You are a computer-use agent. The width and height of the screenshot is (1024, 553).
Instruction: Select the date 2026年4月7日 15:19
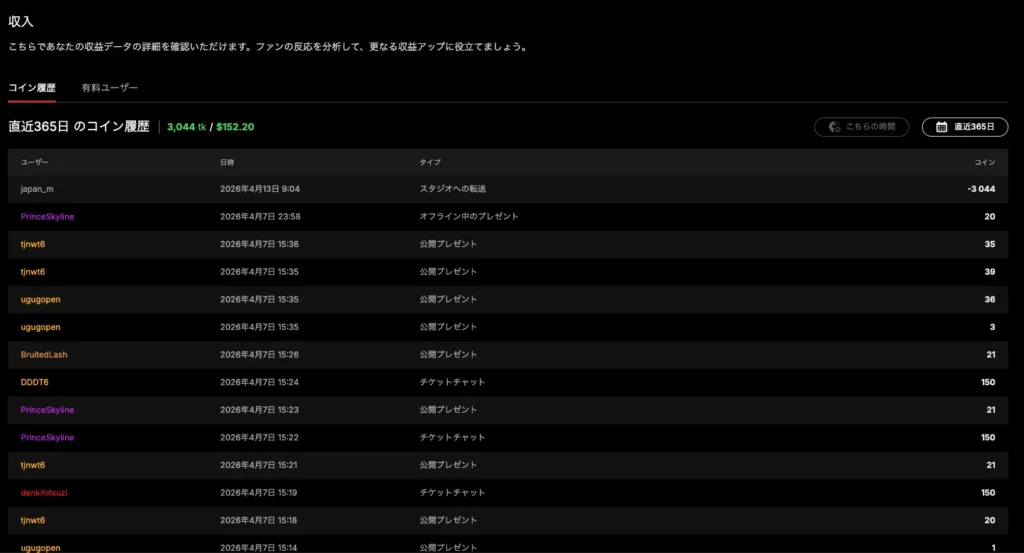coord(259,493)
